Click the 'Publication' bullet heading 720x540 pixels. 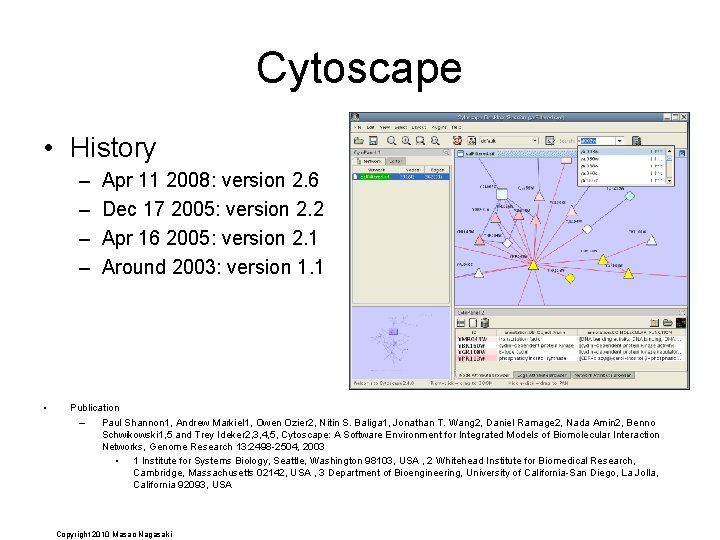pyautogui.click(x=95, y=408)
